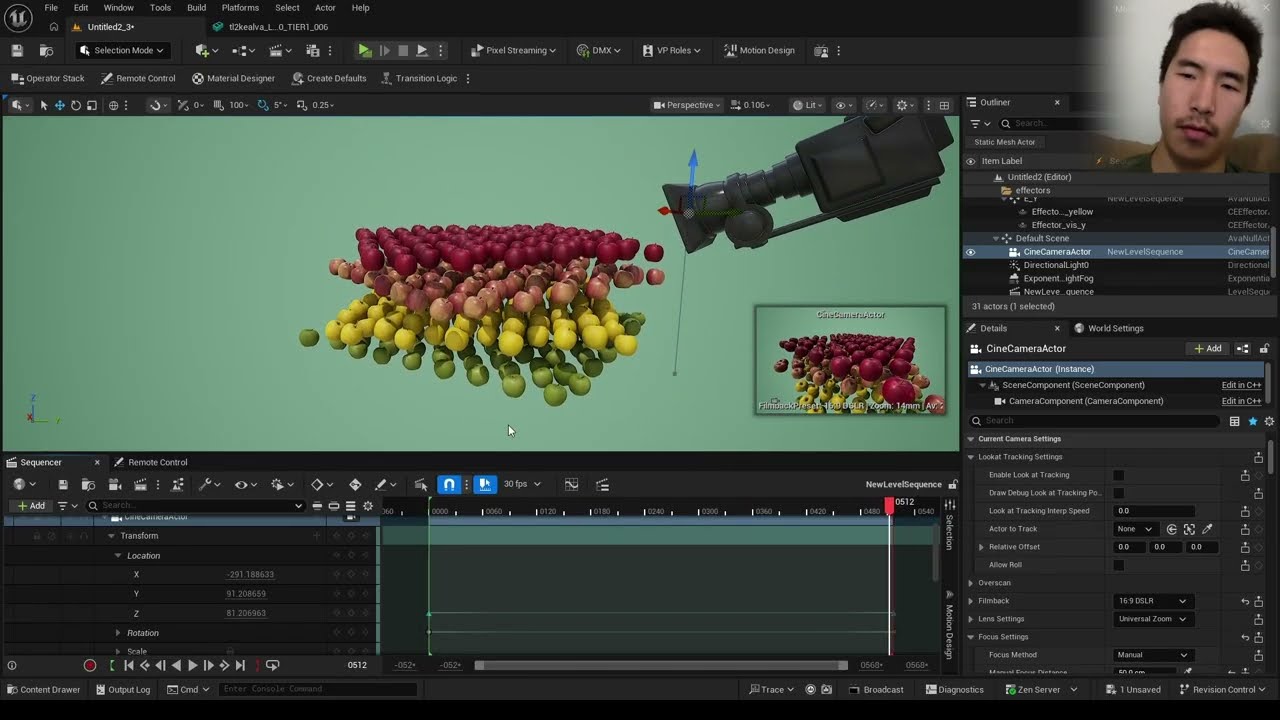
Task: Select the rotate gizmo tool
Action: point(75,105)
